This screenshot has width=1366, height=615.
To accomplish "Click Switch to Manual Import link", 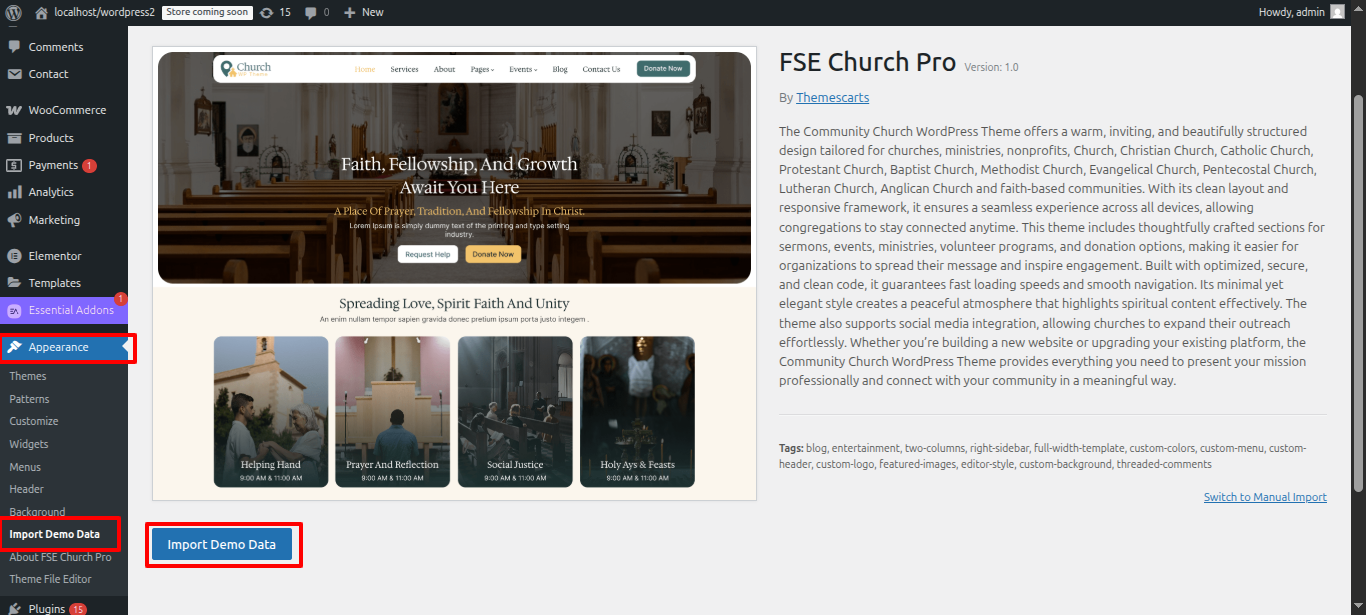I will pos(1265,497).
